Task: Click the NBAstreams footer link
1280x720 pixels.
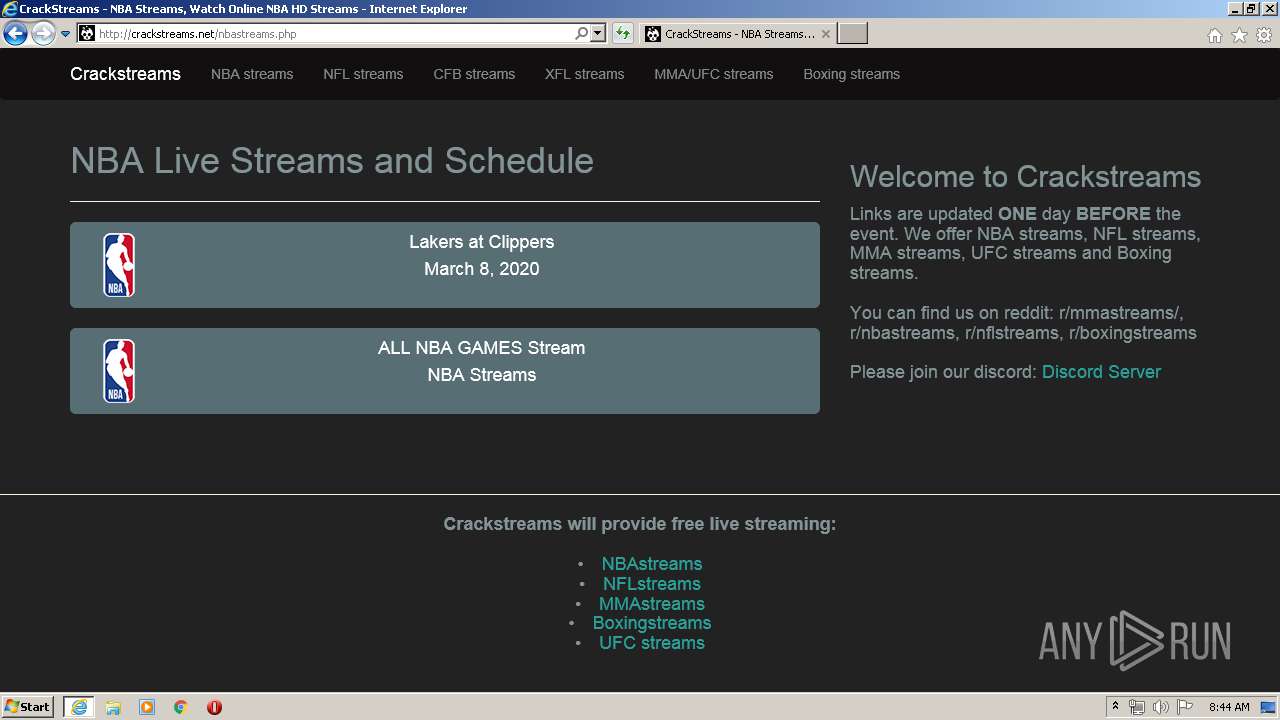Action: pos(652,564)
